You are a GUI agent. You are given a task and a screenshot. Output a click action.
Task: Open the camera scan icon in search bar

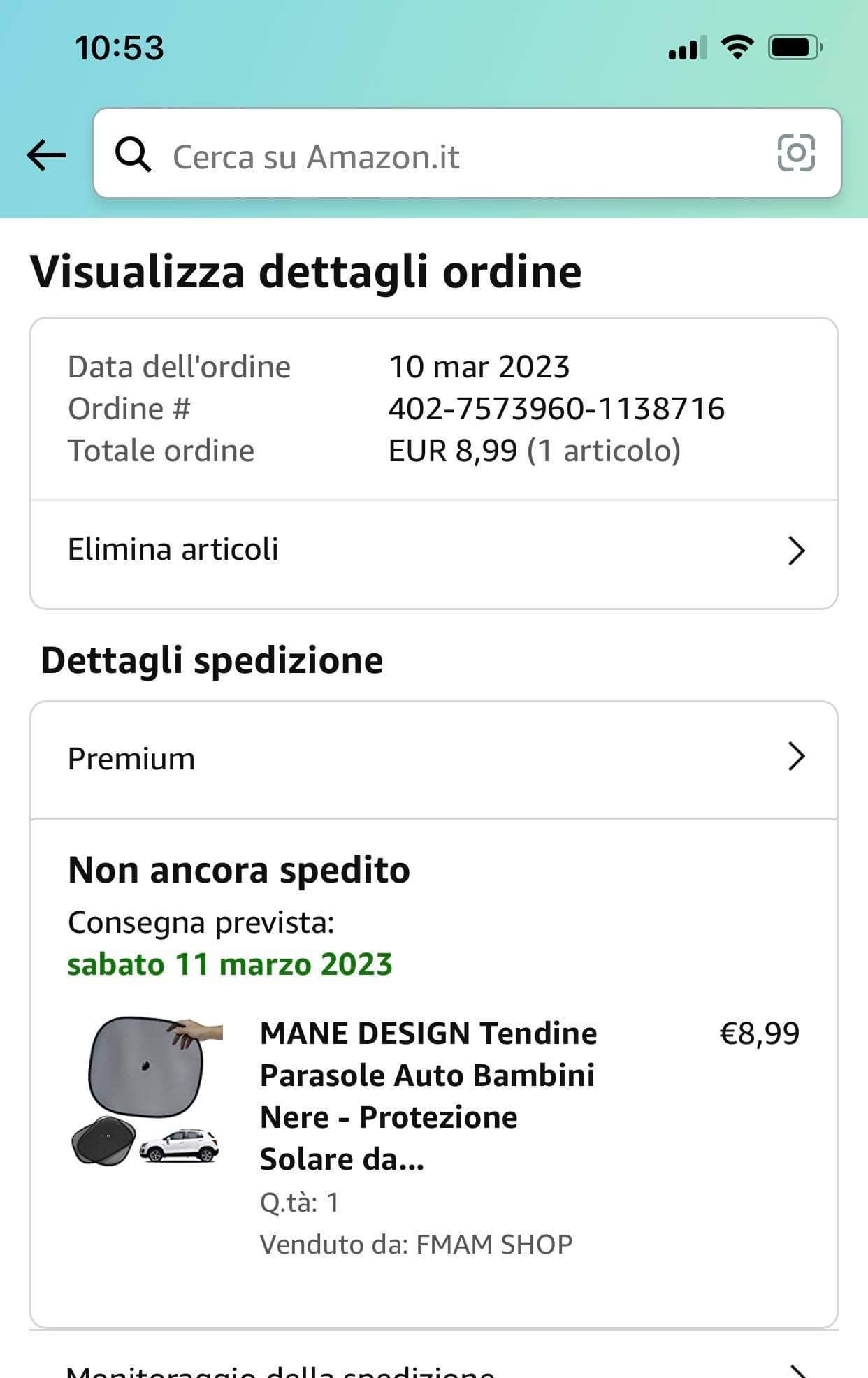[x=796, y=152]
